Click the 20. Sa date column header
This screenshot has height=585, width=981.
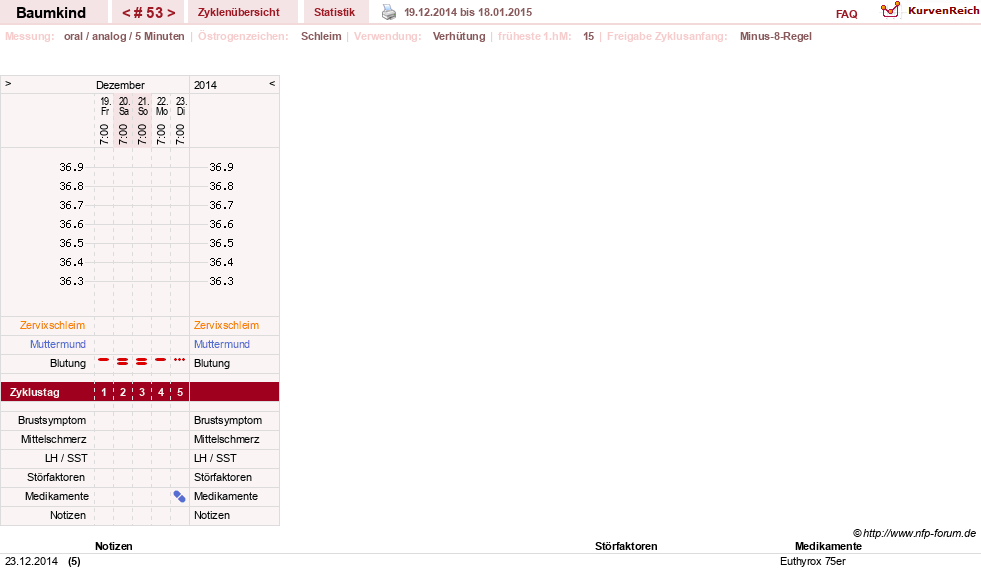[x=124, y=106]
